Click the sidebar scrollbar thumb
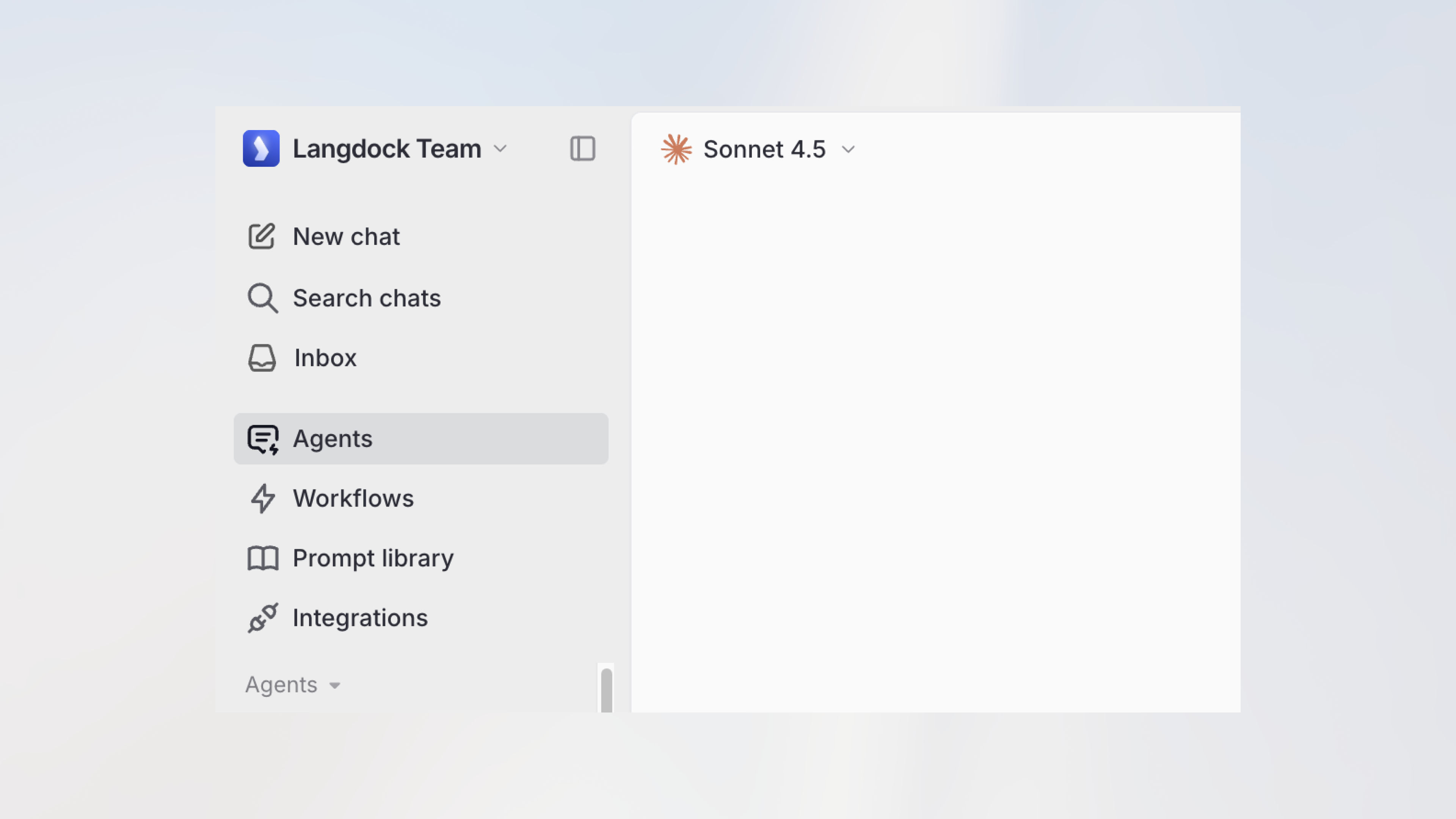Screen dimensions: 1456x819 (607, 690)
